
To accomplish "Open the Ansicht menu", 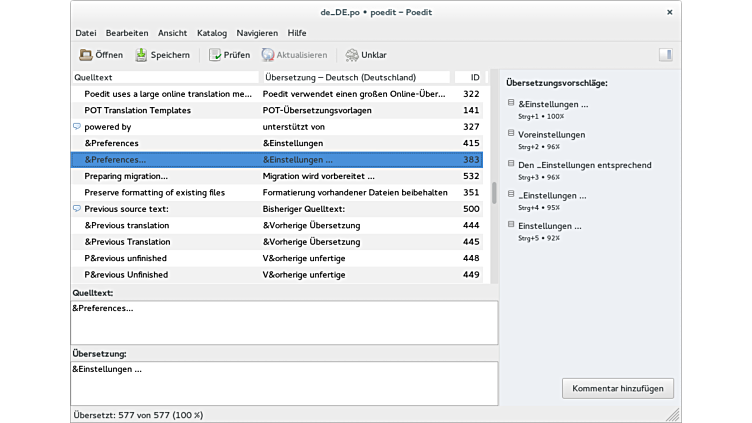I will pyautogui.click(x=173, y=33).
